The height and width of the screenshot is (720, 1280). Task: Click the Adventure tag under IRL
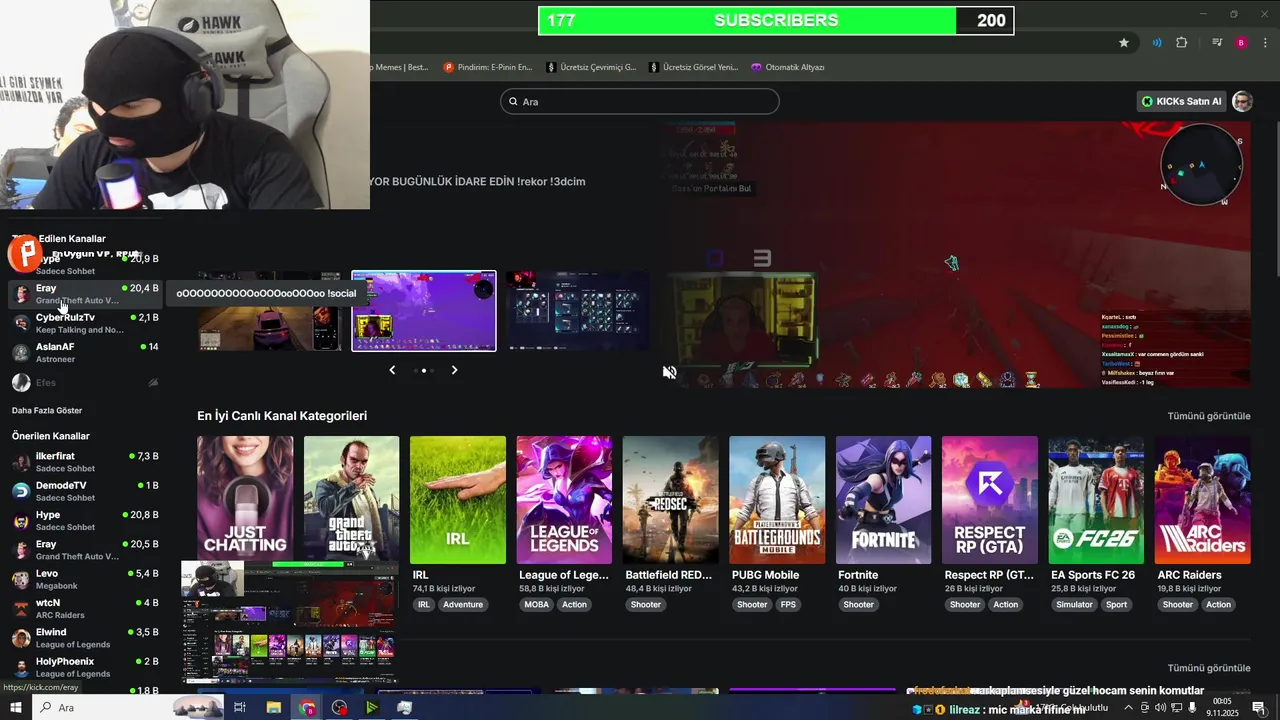(x=463, y=605)
